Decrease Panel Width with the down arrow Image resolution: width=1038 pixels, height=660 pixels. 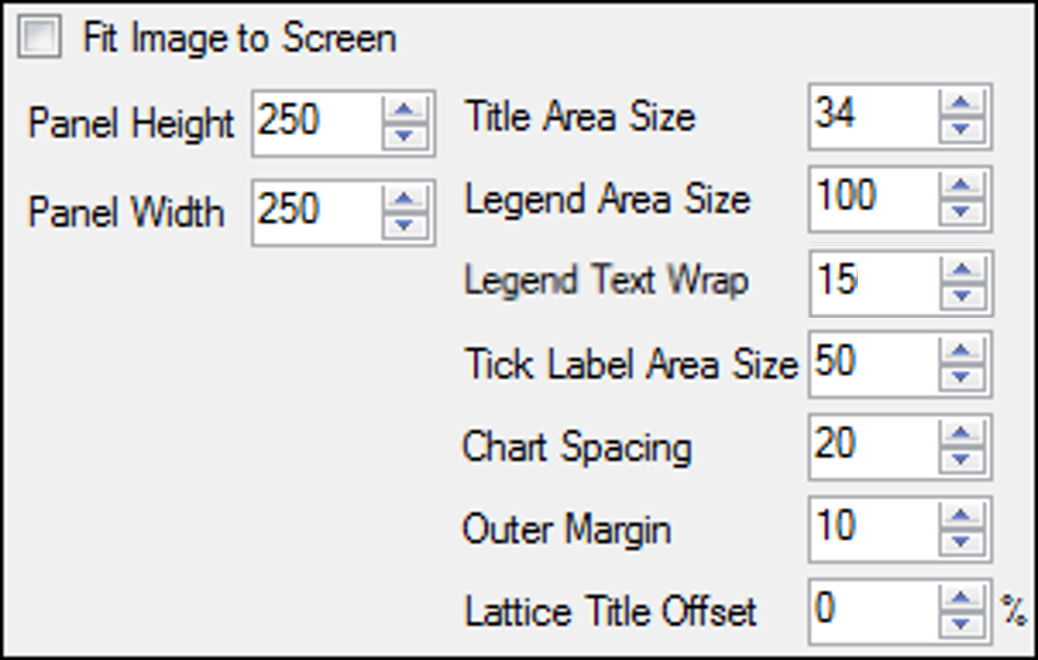click(405, 224)
